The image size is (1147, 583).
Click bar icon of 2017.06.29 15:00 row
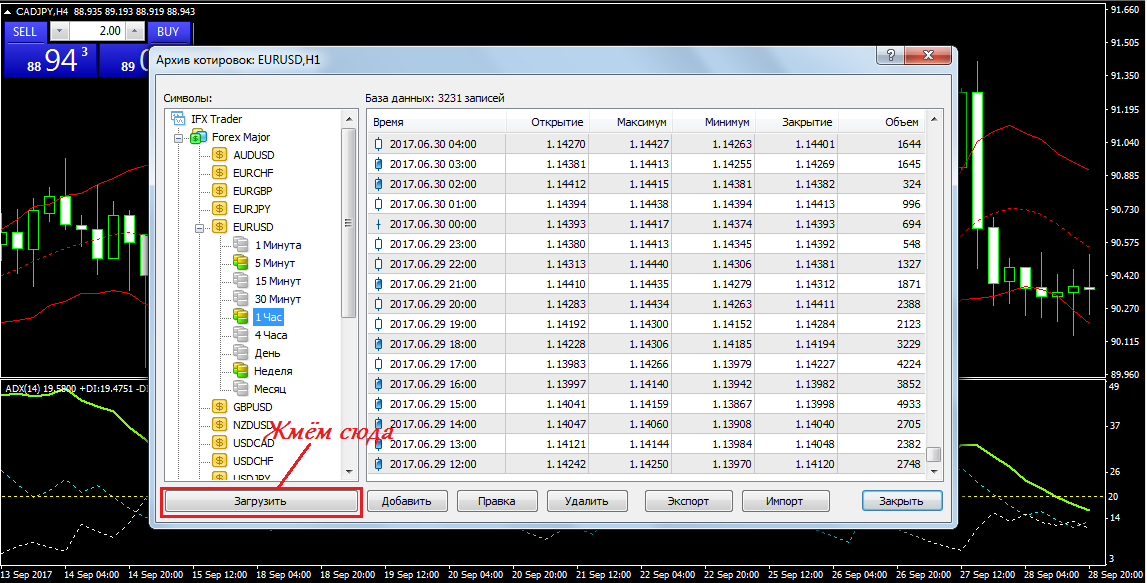click(x=378, y=404)
